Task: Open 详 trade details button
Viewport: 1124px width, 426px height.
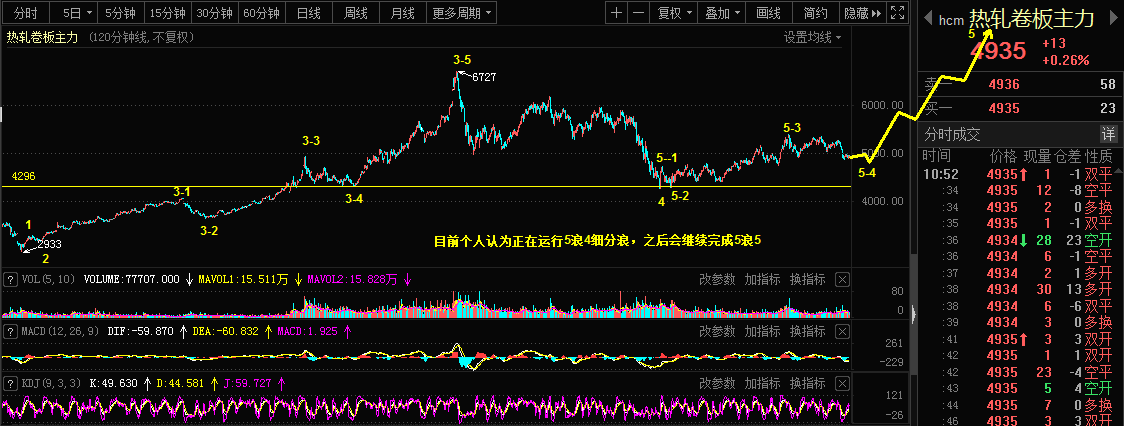Action: (x=1108, y=134)
